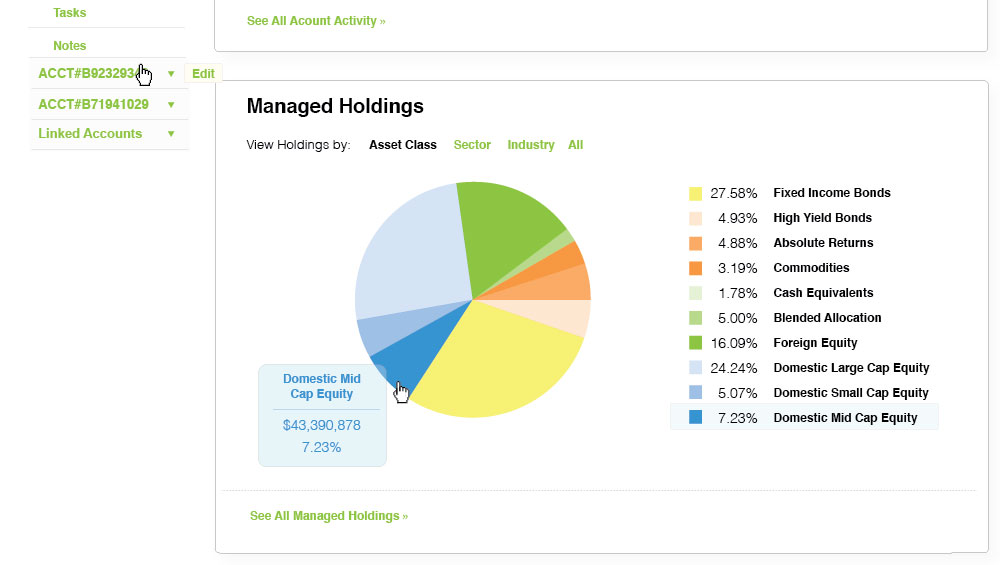Click the 27.58% percentage value
Viewport: 1000px width, 565px height.
click(733, 193)
